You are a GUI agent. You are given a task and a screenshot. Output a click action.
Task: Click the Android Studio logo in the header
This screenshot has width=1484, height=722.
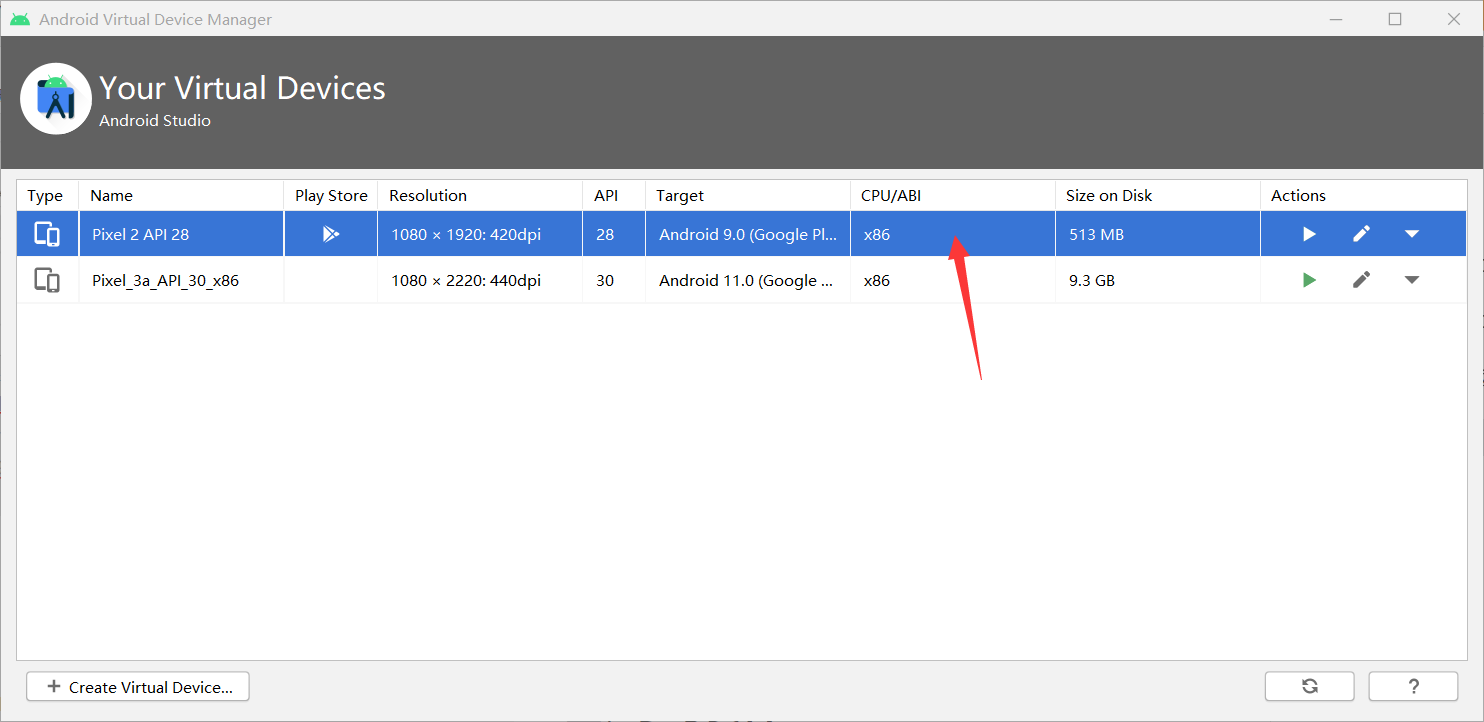[56, 98]
